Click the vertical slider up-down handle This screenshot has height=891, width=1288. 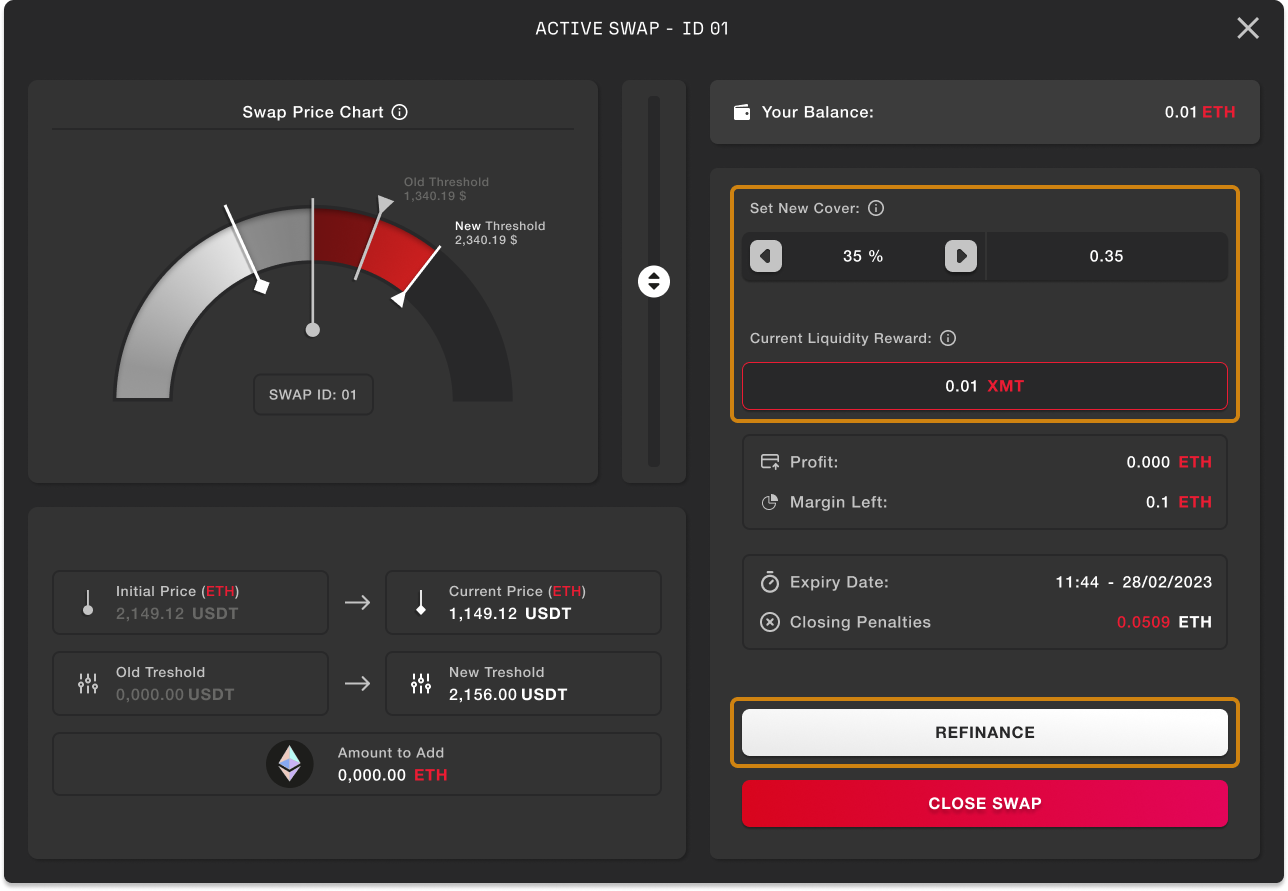click(x=654, y=282)
